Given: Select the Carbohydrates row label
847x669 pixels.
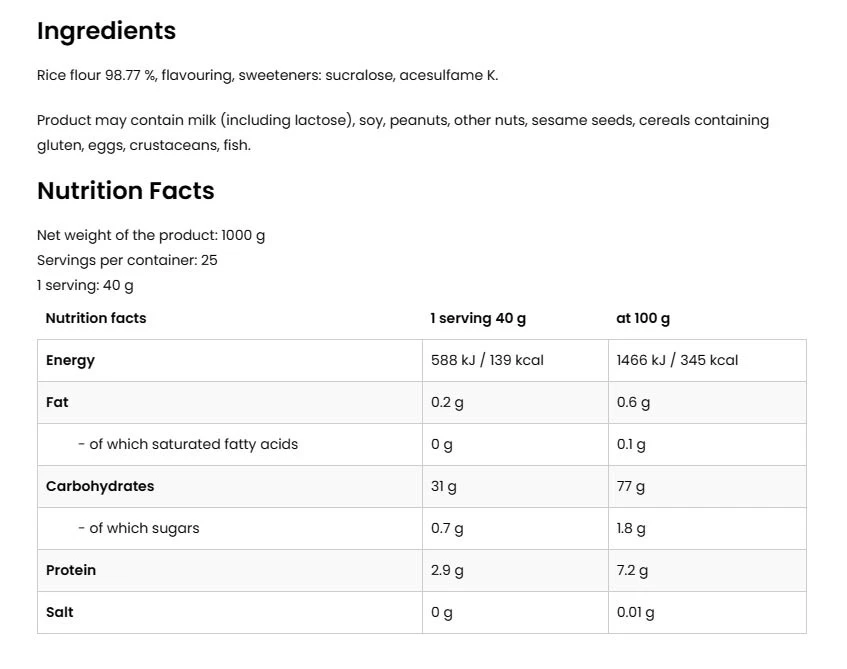Looking at the screenshot, I should click(100, 486).
